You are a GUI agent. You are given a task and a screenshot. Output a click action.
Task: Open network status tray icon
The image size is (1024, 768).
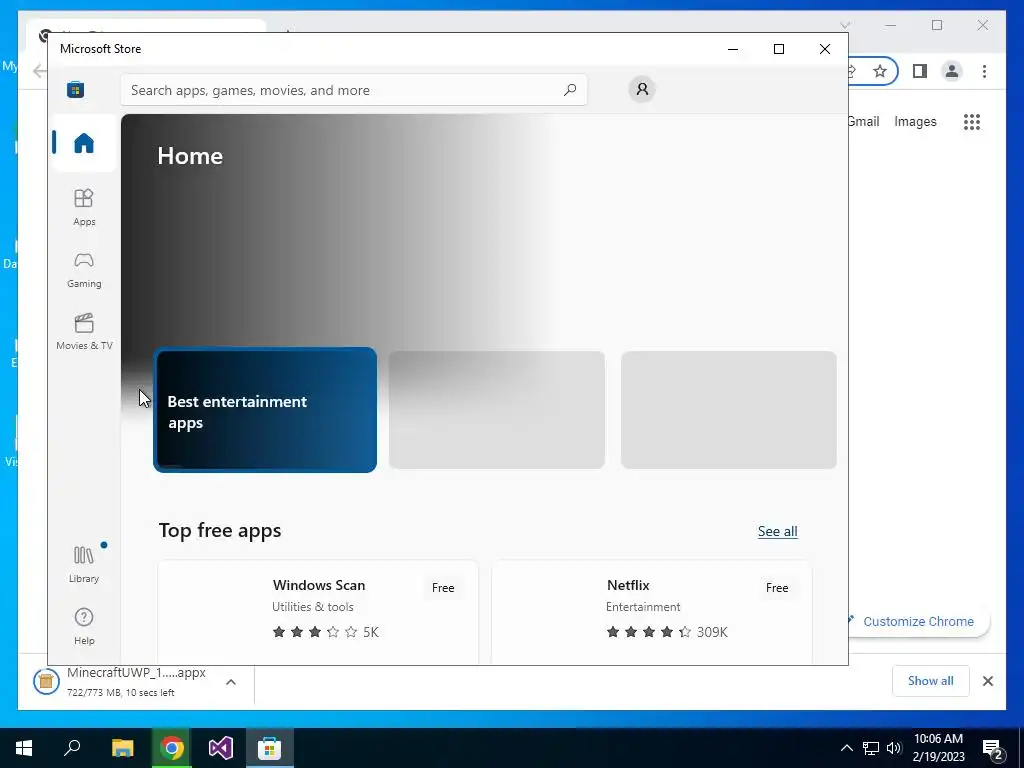[x=871, y=748]
